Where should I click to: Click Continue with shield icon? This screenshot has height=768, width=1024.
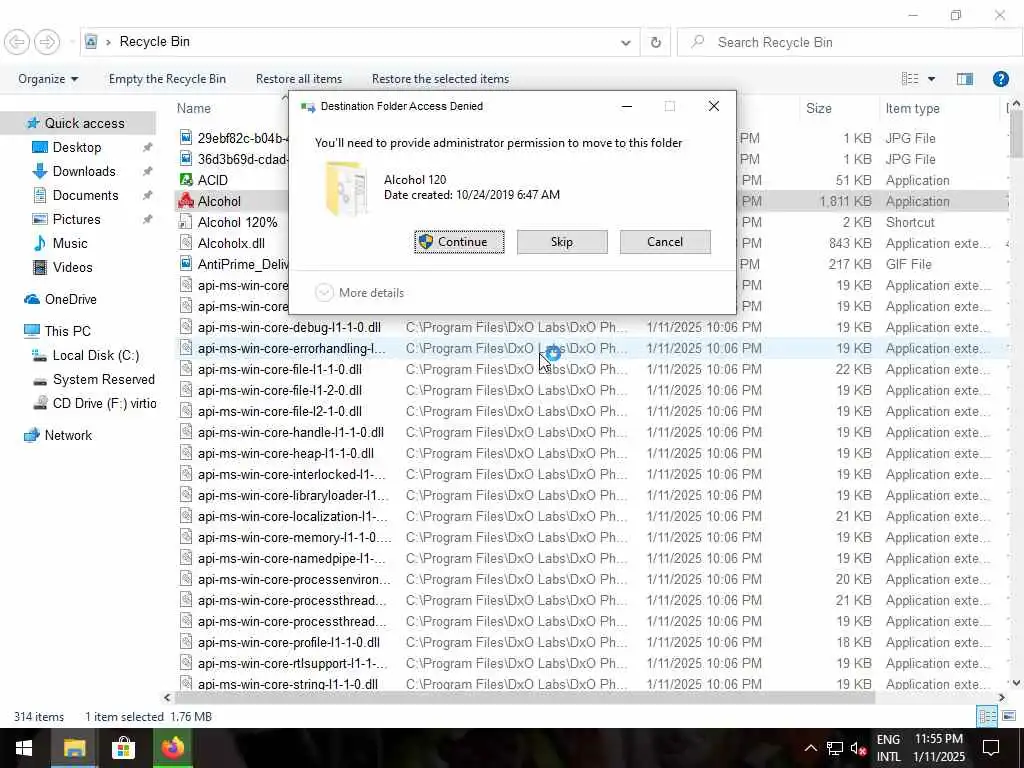(459, 242)
